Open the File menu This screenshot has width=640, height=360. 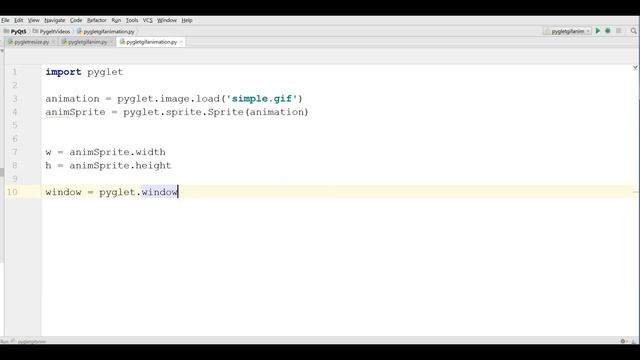tap(5, 20)
